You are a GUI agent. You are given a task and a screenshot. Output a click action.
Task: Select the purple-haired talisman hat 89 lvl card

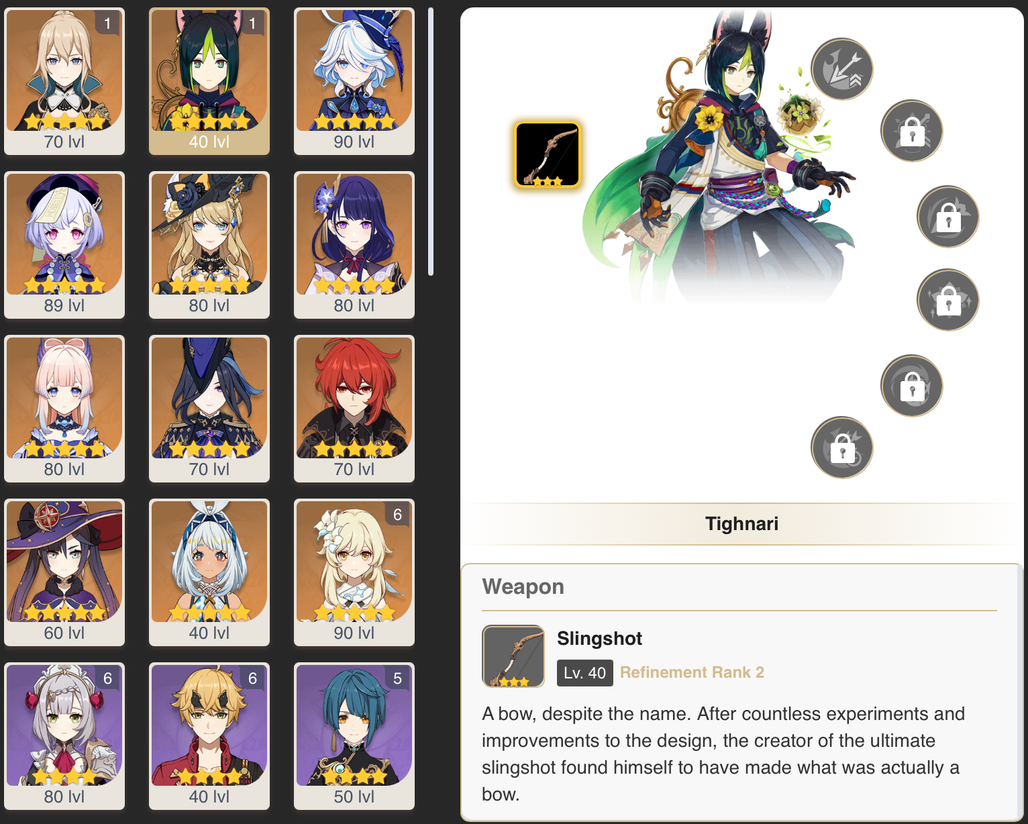point(64,245)
